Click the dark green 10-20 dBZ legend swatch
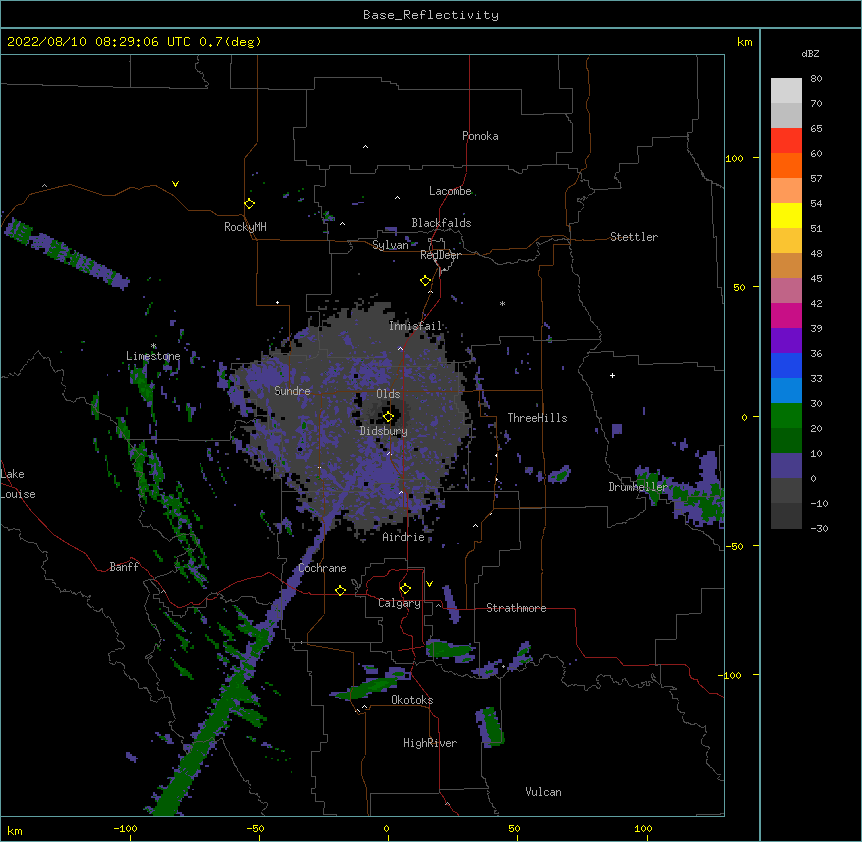 (786, 441)
